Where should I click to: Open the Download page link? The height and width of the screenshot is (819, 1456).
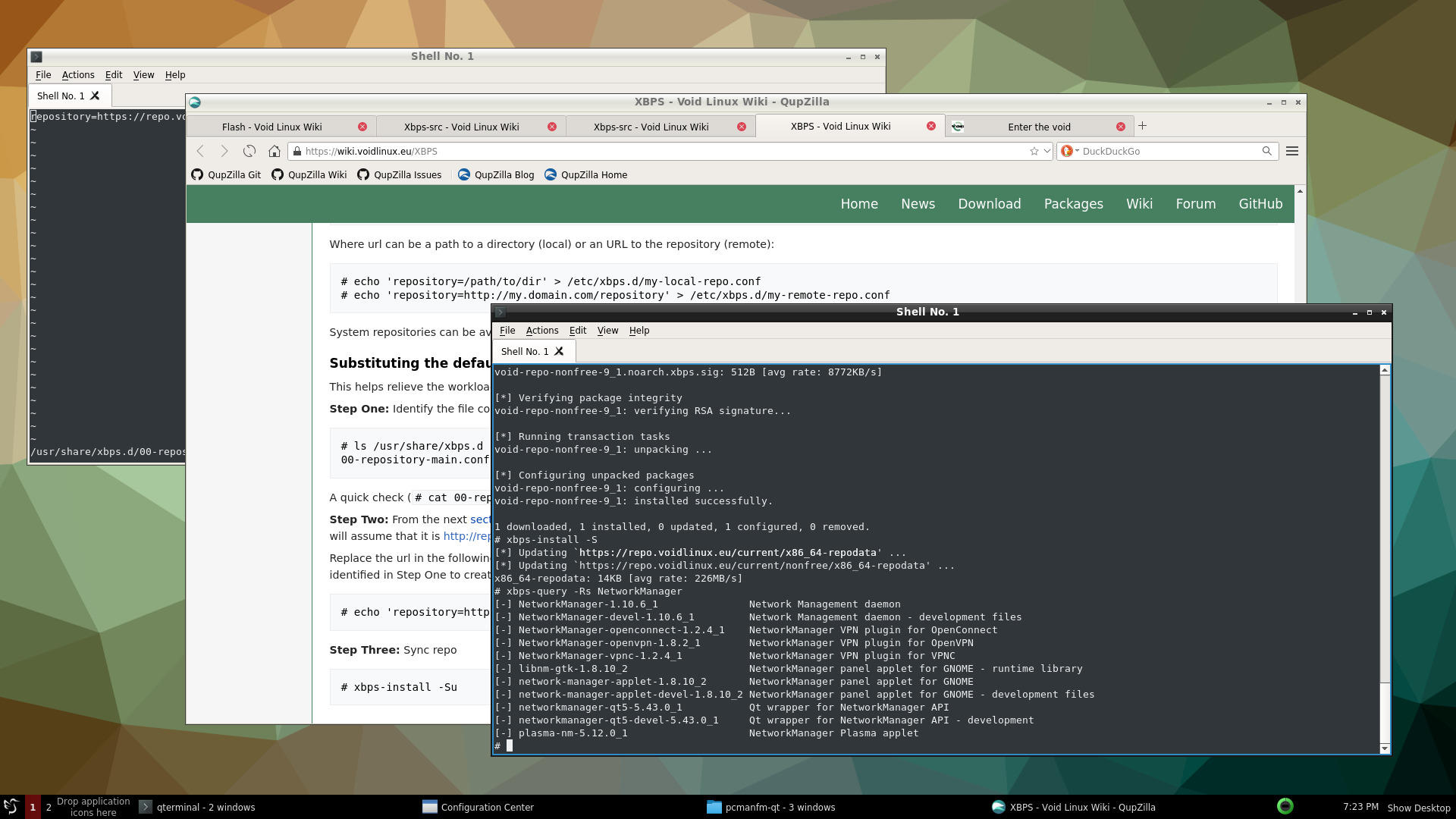click(x=989, y=204)
